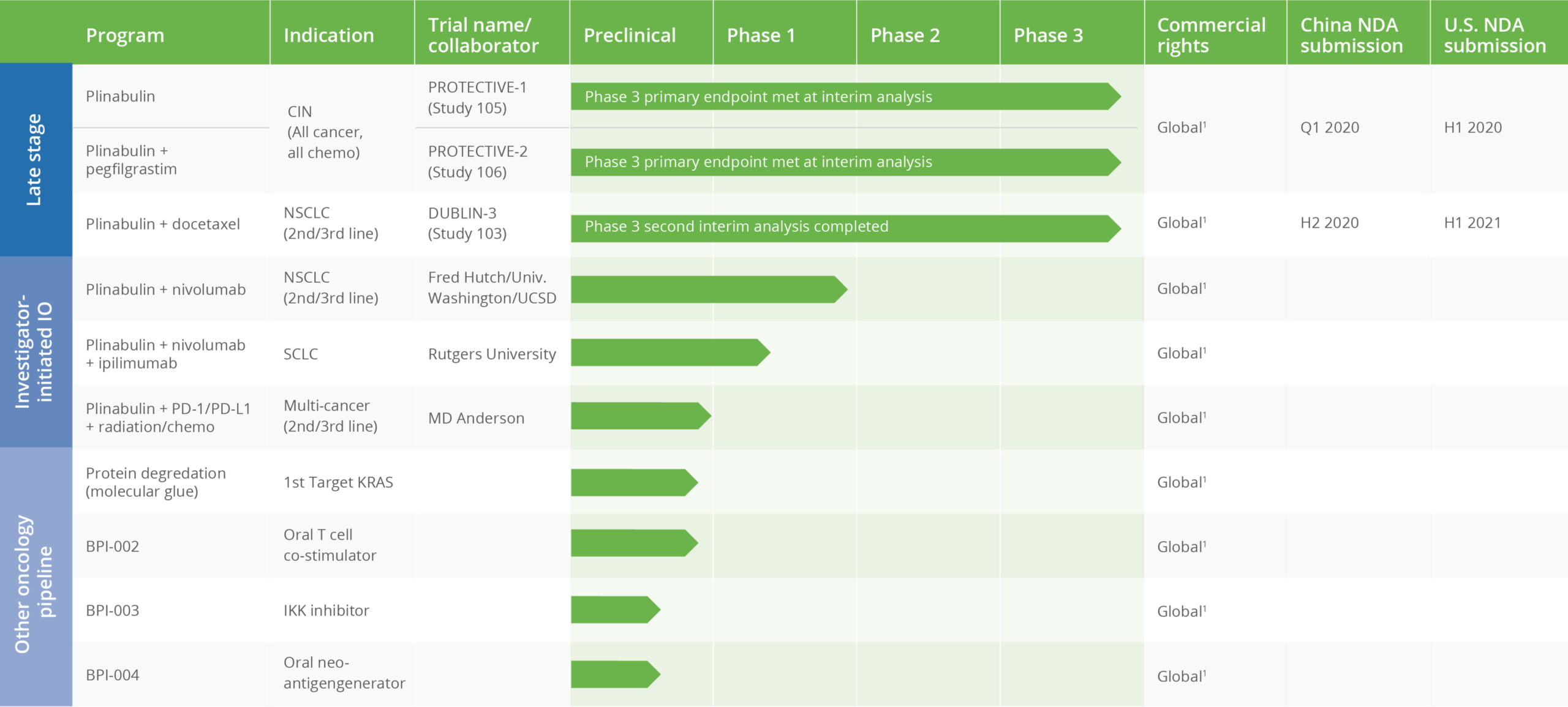Click the Phase 2 column header
1568x707 pixels.
pos(905,36)
